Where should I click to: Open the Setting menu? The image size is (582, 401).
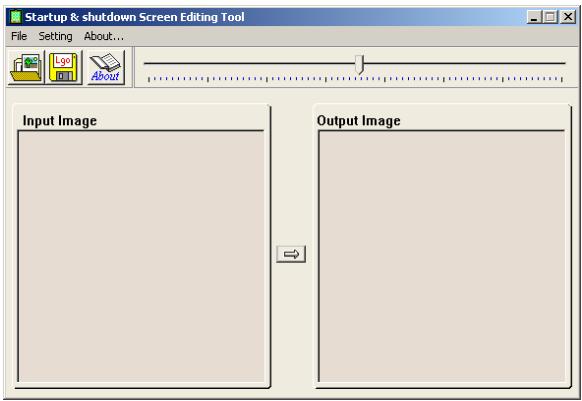tap(55, 36)
